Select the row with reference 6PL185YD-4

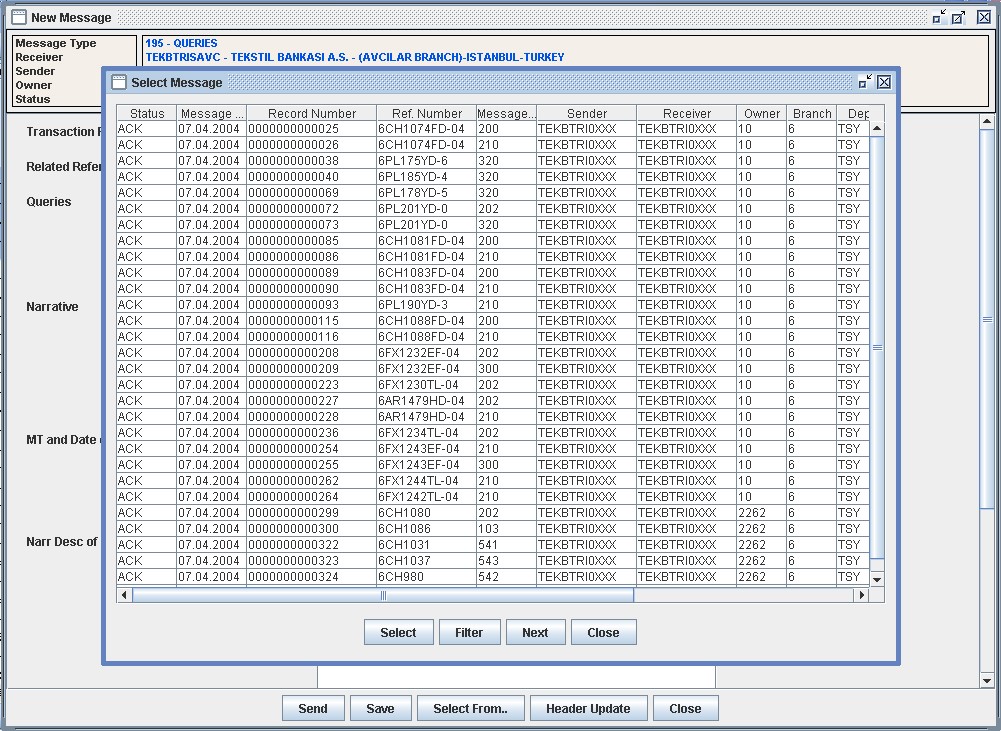[x=493, y=177]
